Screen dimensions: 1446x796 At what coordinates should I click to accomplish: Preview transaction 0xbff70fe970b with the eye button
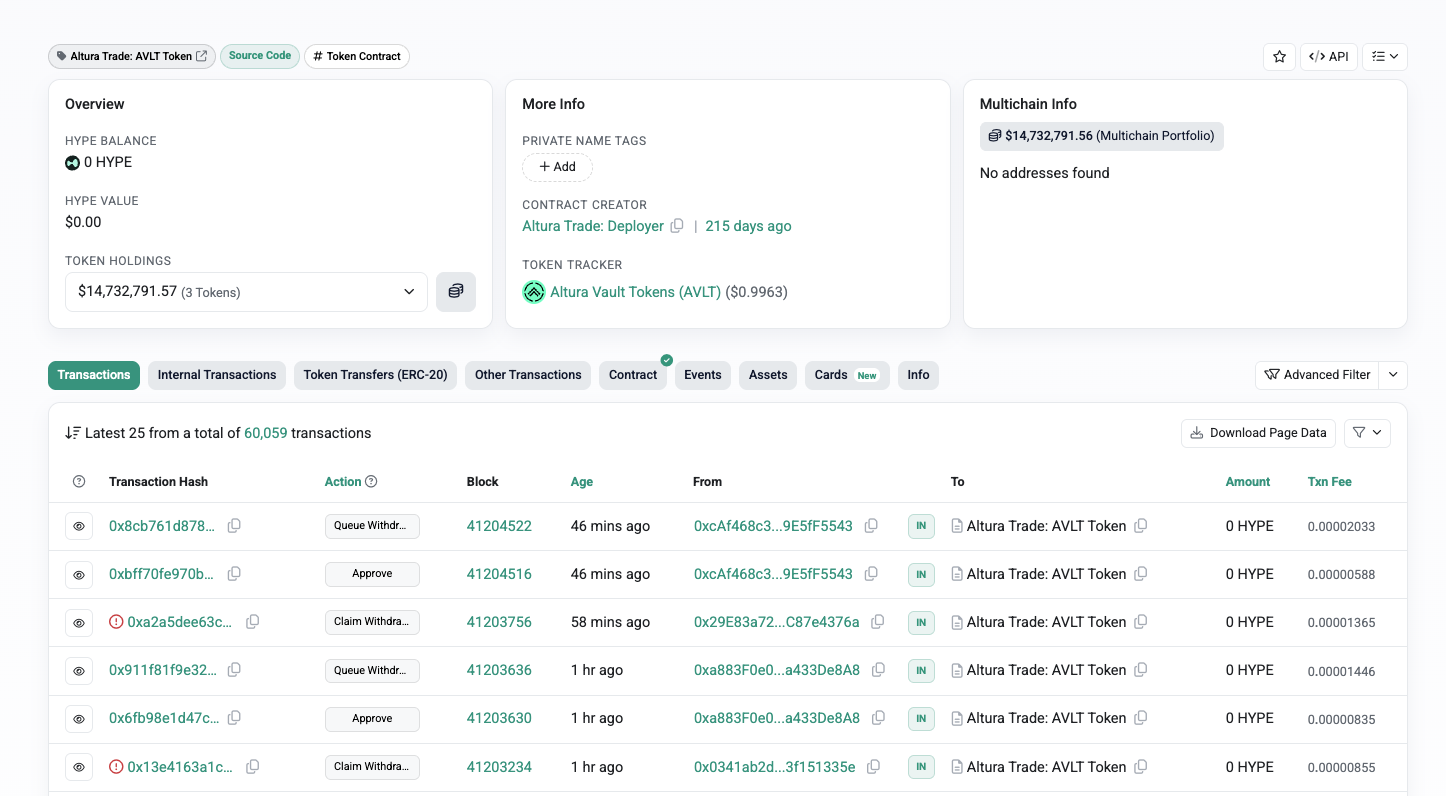tap(79, 574)
